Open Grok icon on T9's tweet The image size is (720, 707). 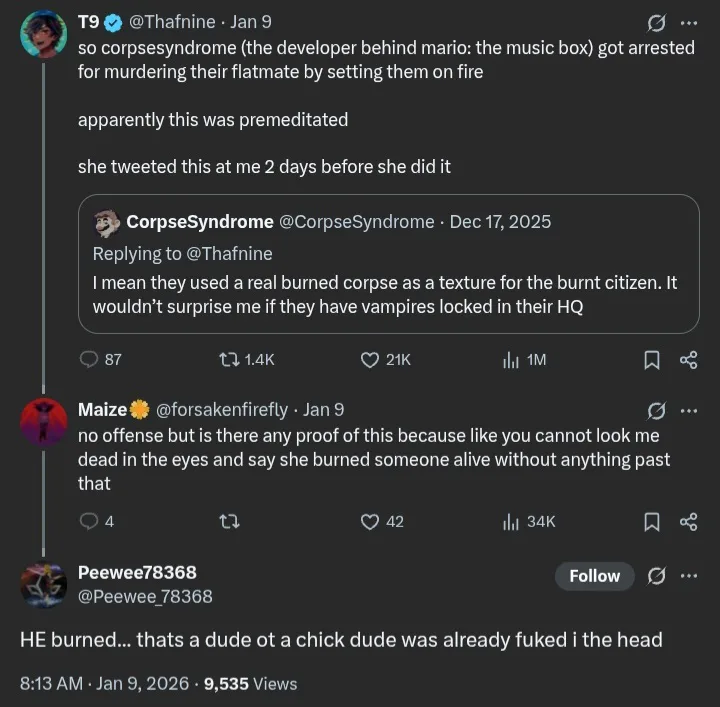(x=657, y=23)
